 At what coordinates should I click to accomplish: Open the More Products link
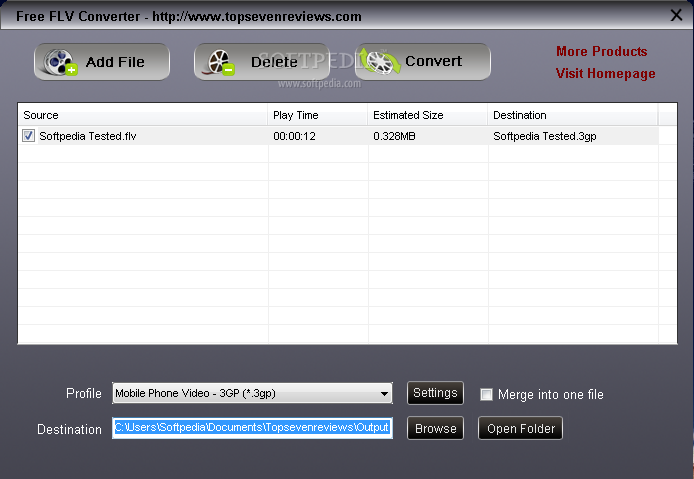point(601,51)
